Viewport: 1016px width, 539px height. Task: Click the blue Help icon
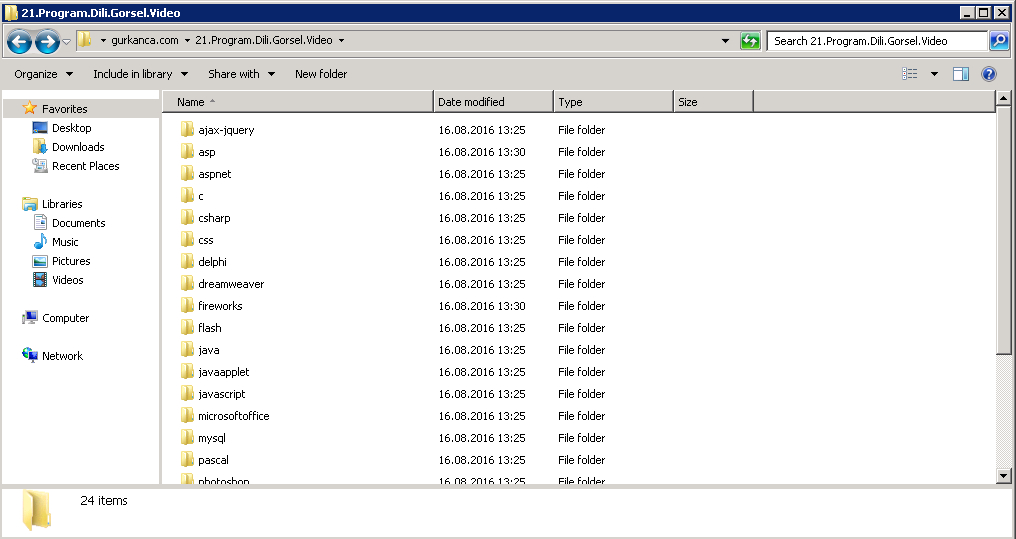coord(989,74)
